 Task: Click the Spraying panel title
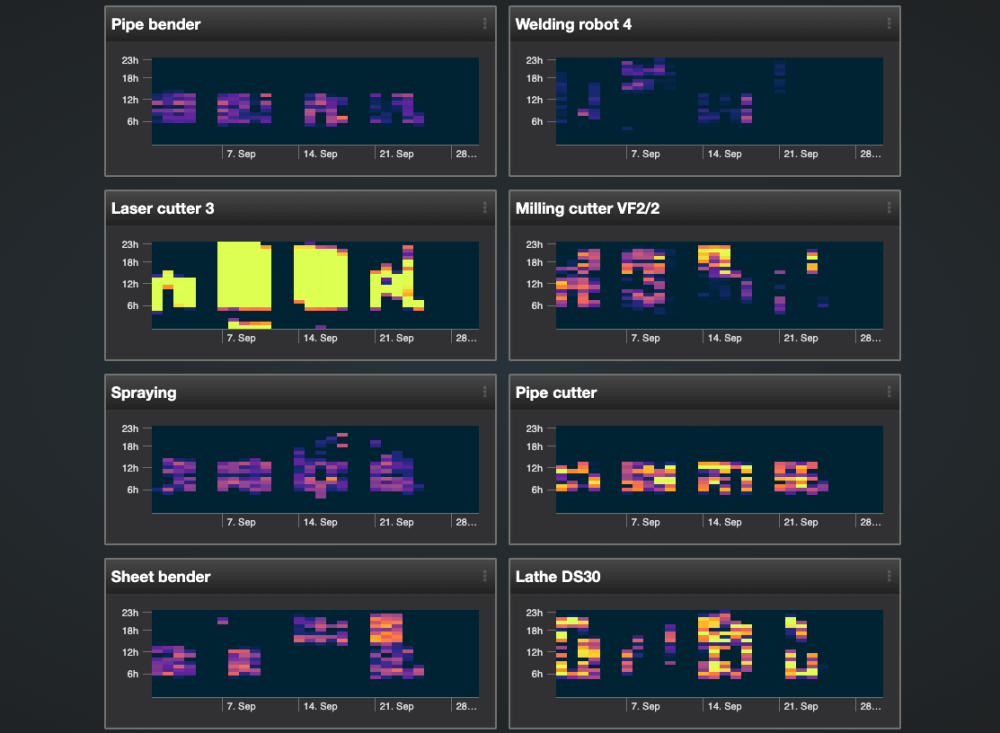[144, 392]
